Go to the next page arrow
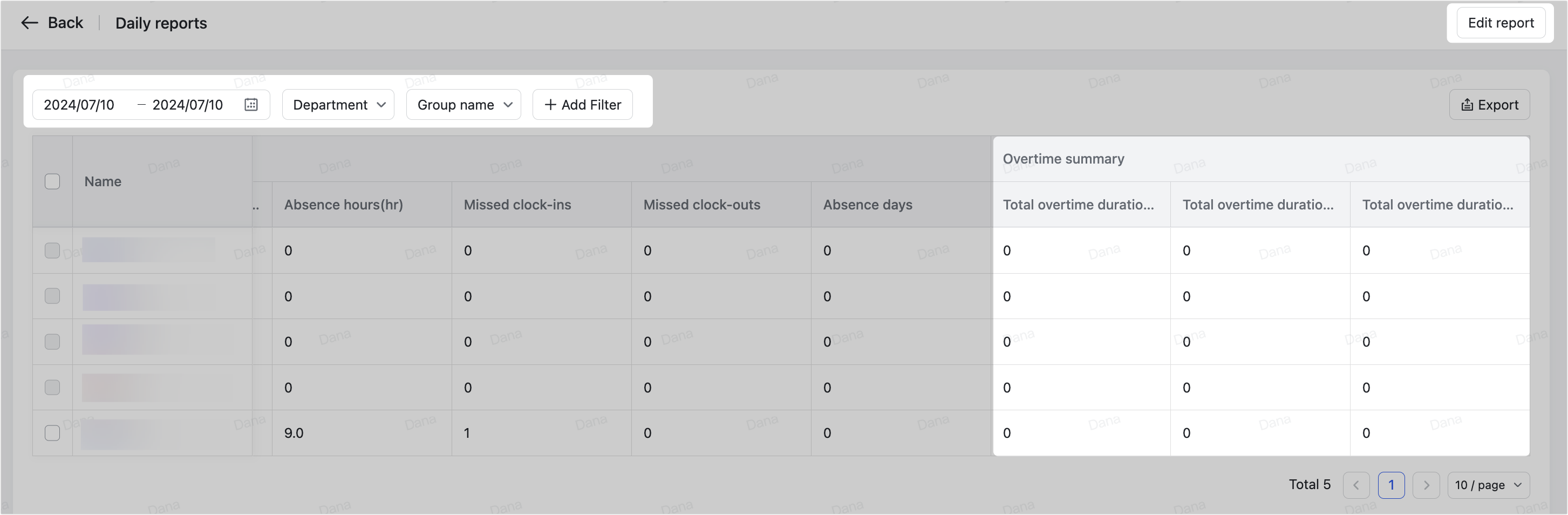 tap(1426, 485)
